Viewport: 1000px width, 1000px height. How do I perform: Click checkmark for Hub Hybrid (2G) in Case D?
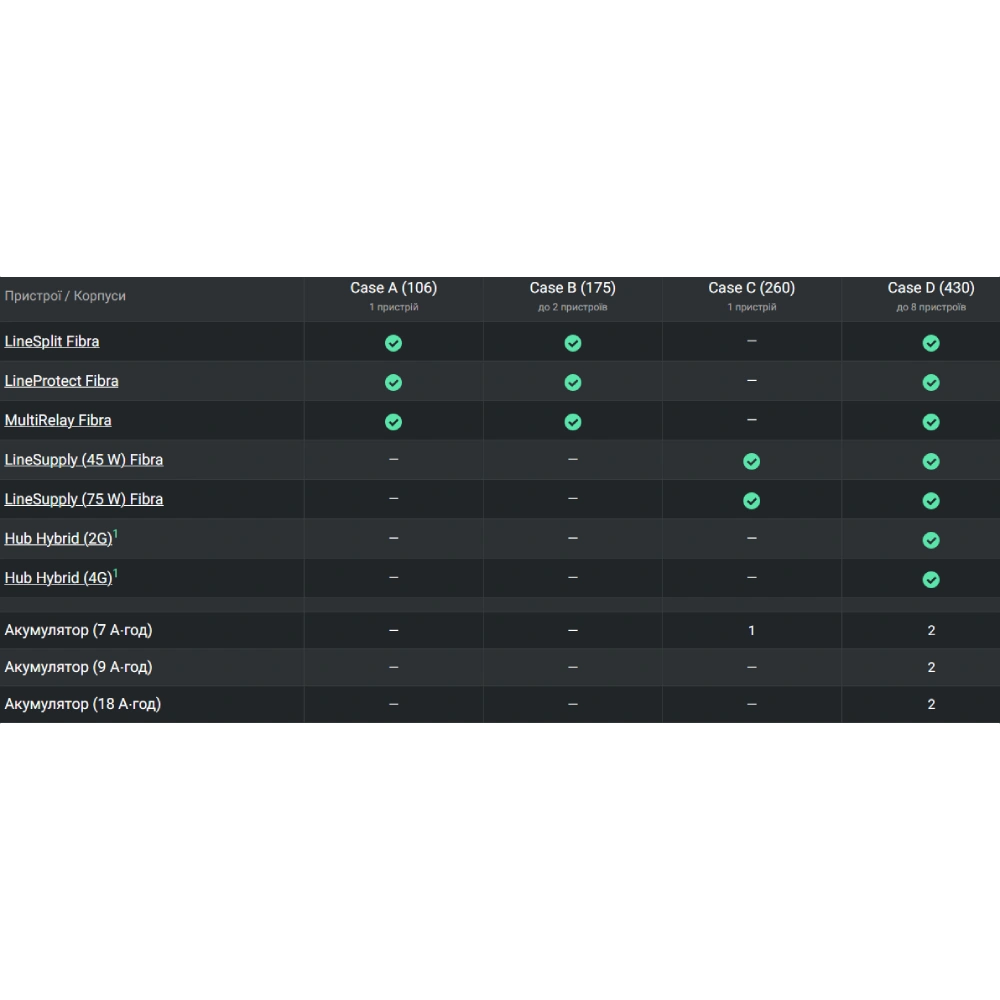point(931,541)
